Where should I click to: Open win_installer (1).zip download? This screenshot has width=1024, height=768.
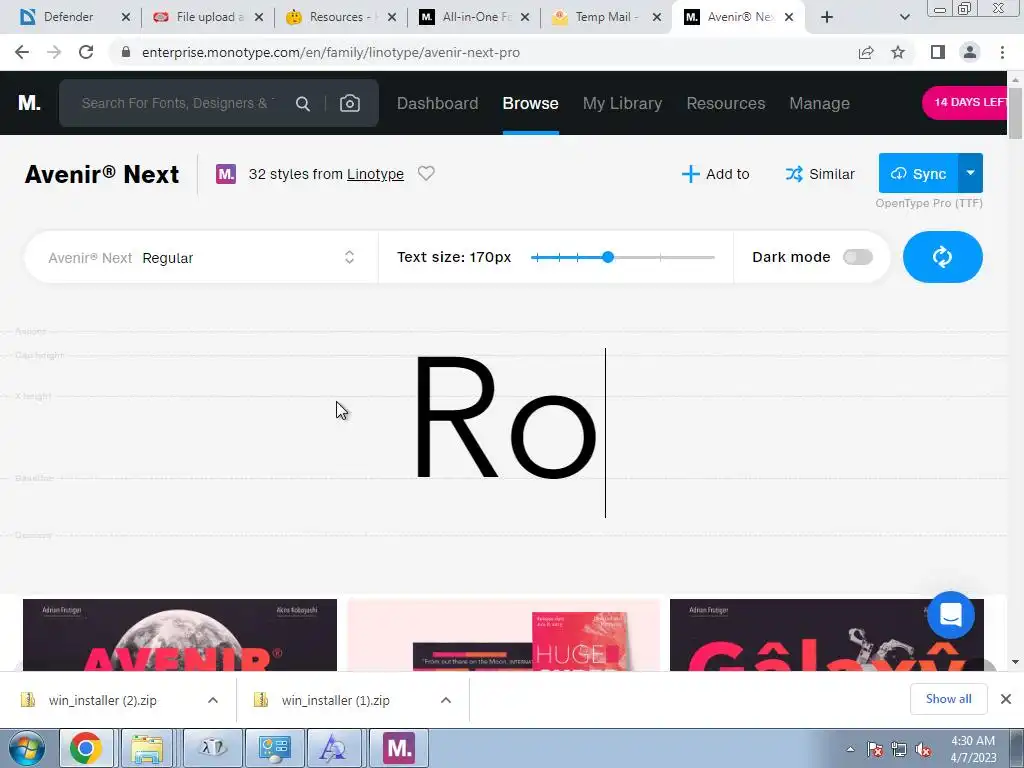click(336, 700)
